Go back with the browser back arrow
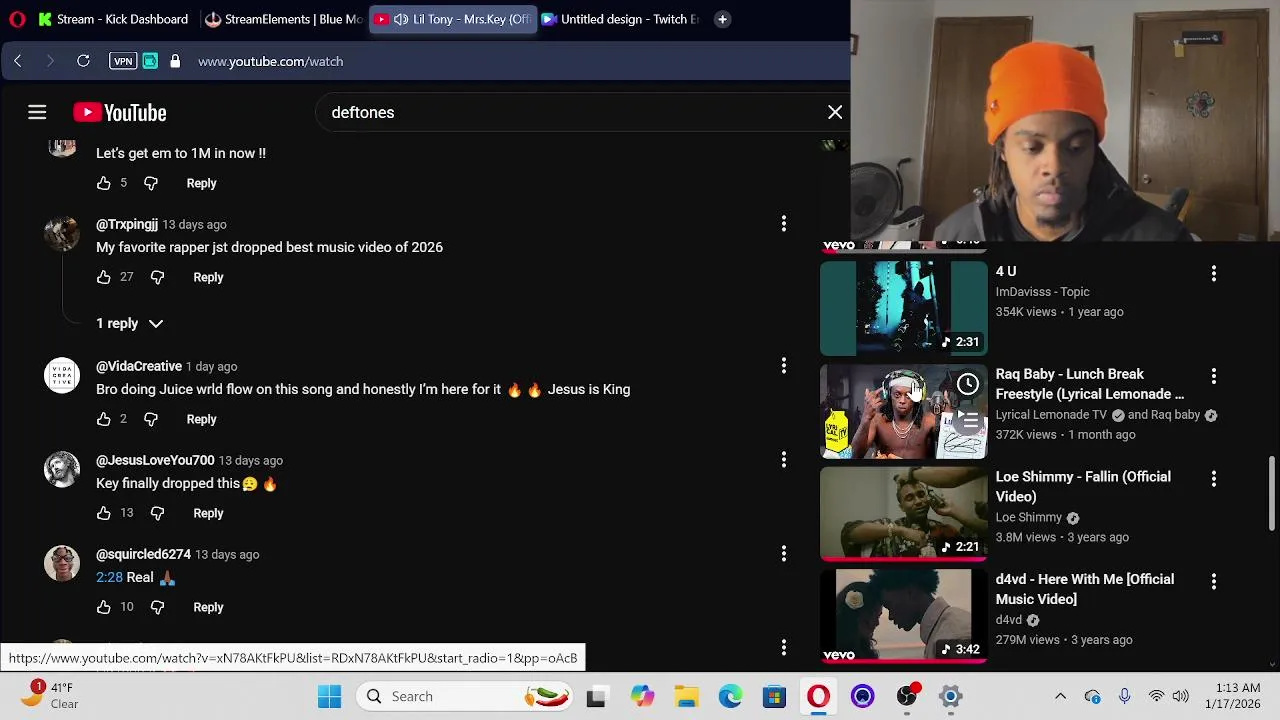1280x720 pixels. pyautogui.click(x=18, y=61)
